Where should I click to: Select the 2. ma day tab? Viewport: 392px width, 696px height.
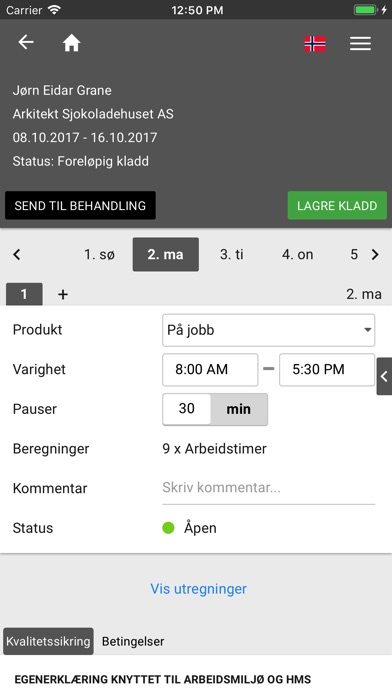166,254
